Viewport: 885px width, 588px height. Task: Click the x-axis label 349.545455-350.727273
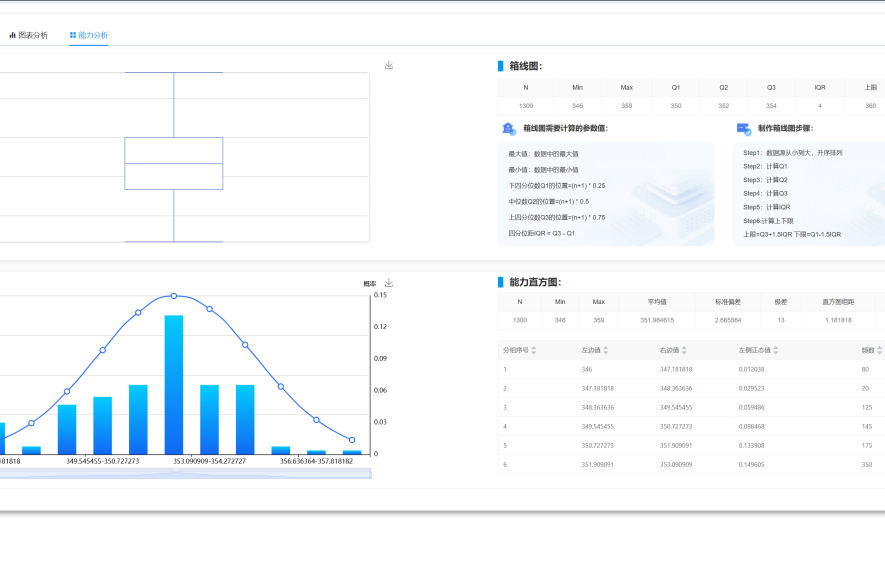point(103,461)
